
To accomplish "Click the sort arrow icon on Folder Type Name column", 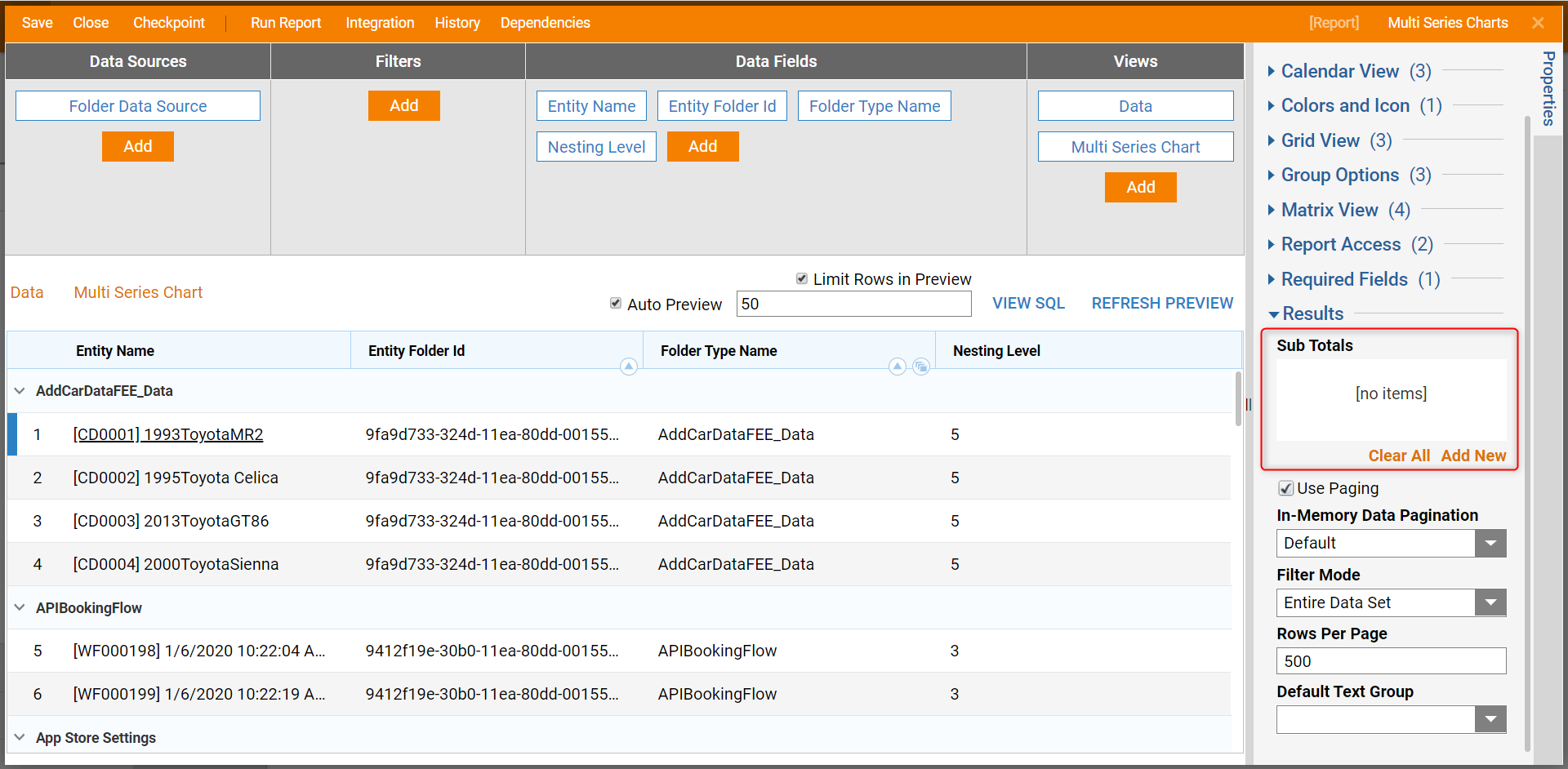I will (897, 367).
